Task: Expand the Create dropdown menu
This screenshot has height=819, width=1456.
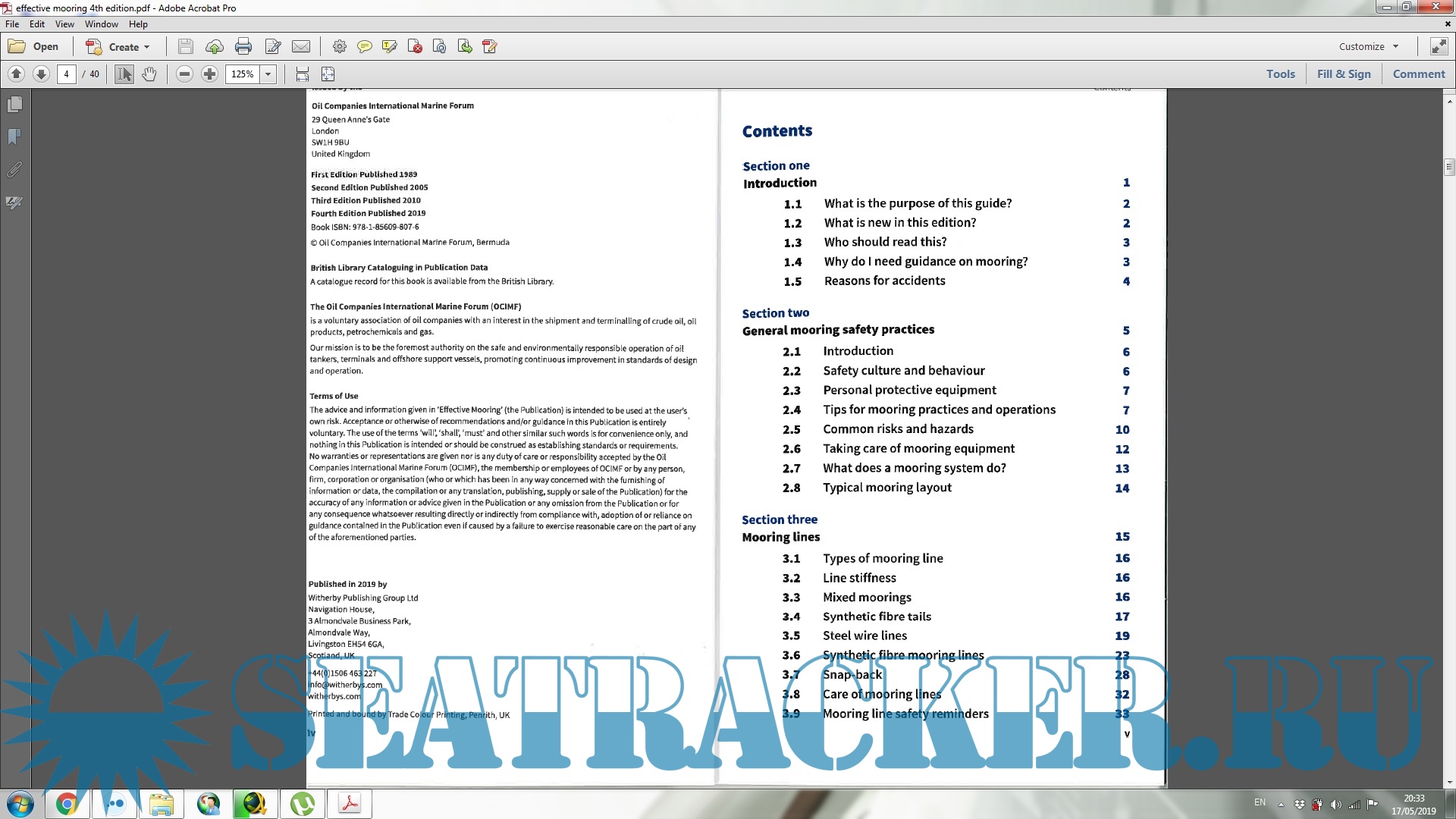Action: coord(146,47)
